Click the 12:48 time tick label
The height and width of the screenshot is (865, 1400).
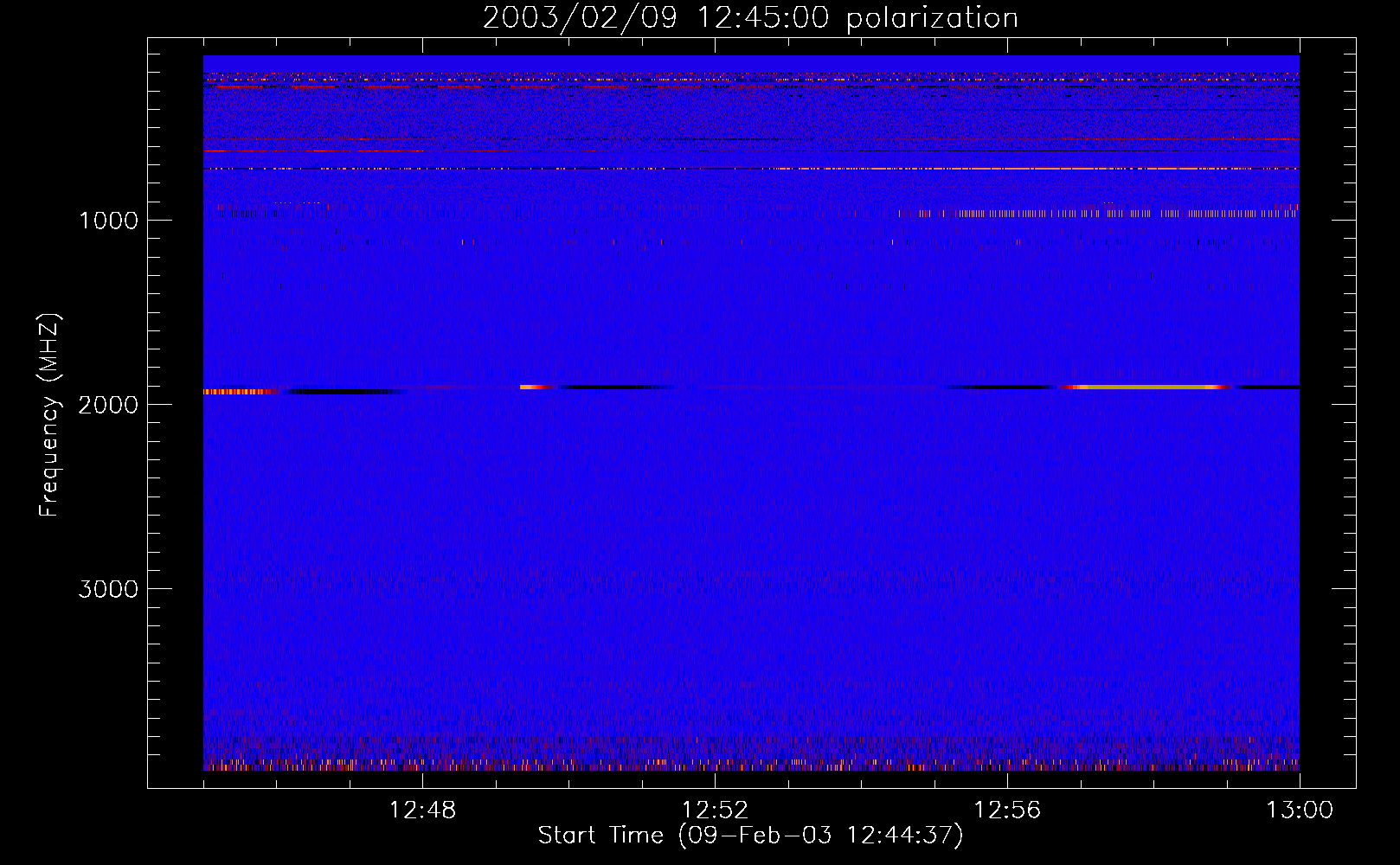coord(423,811)
